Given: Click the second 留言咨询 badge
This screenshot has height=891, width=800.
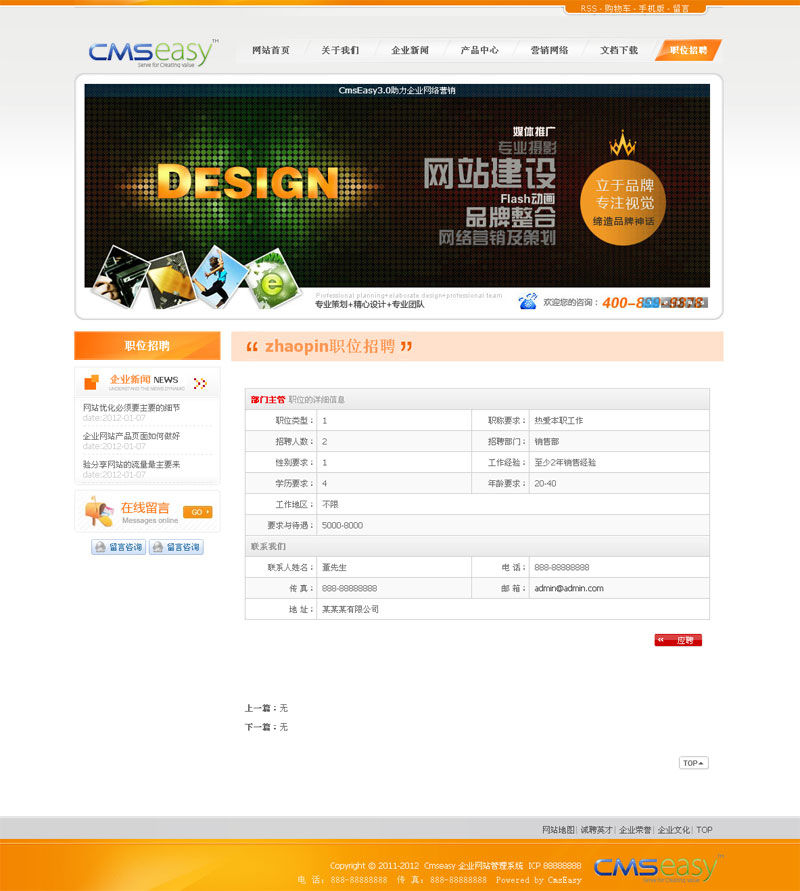Looking at the screenshot, I should point(176,547).
